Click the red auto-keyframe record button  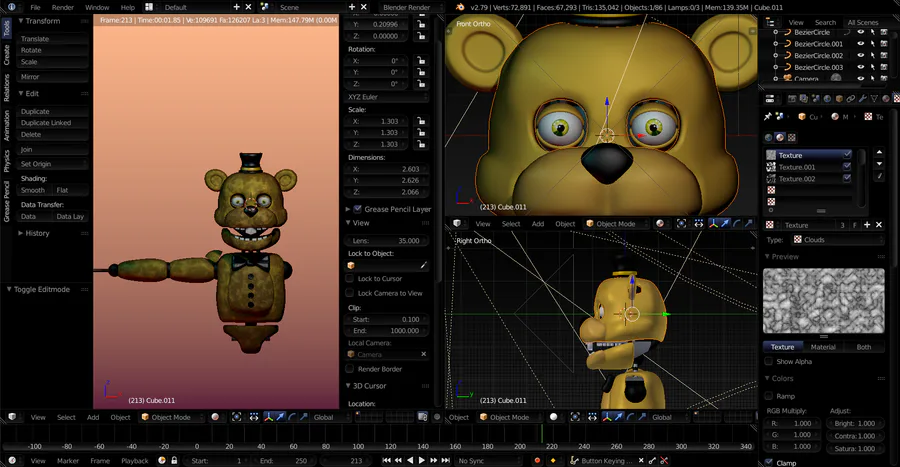[537, 460]
